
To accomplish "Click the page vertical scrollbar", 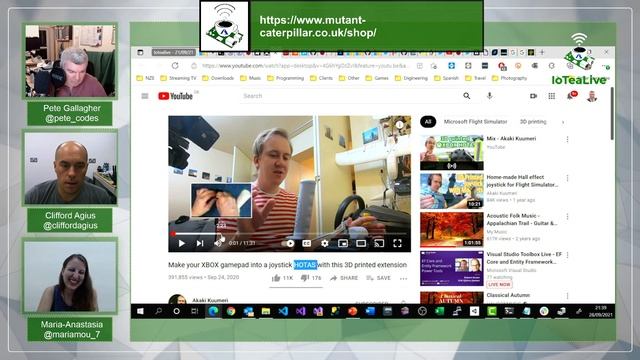I will click(x=612, y=113).
